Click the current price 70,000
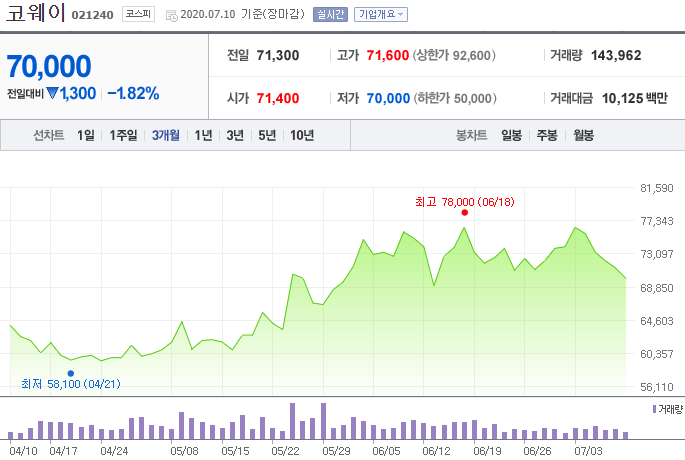This screenshot has height=460, width=685. 49,66
